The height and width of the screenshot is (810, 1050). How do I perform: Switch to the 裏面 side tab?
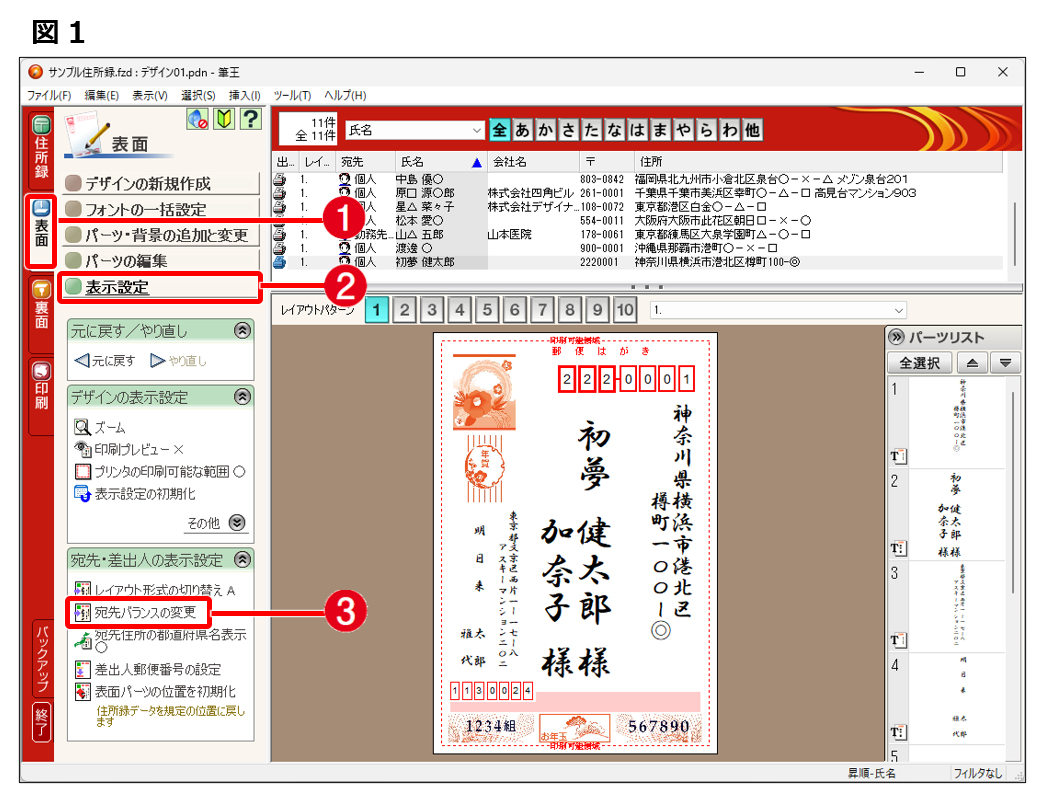(x=41, y=303)
